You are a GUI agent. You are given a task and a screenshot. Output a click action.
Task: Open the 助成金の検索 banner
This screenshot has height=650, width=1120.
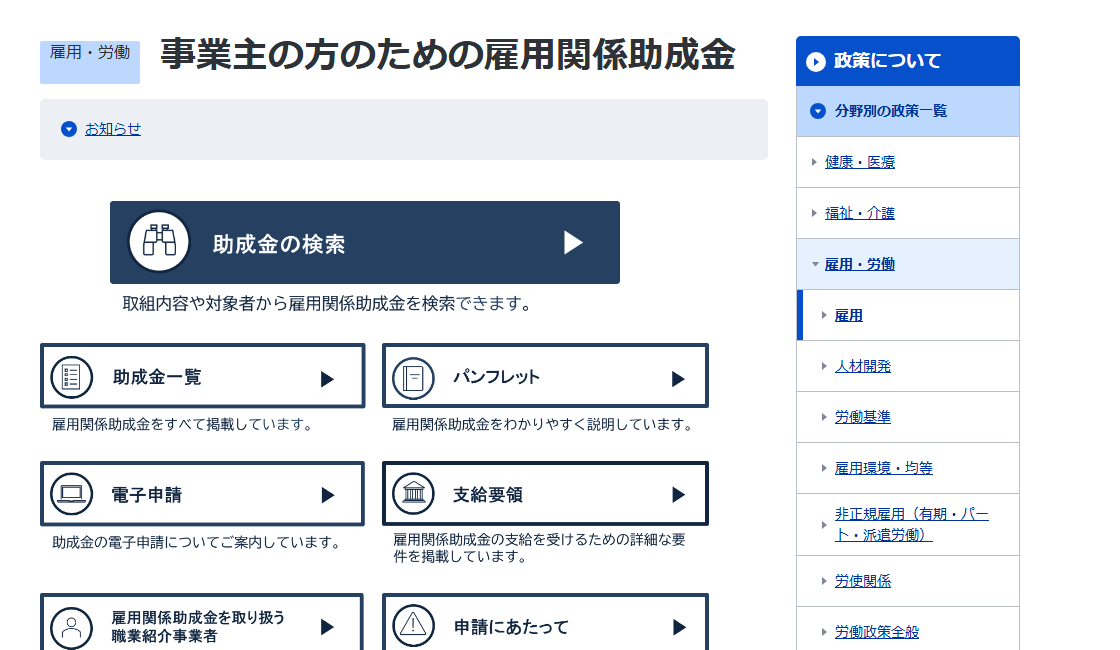click(364, 242)
